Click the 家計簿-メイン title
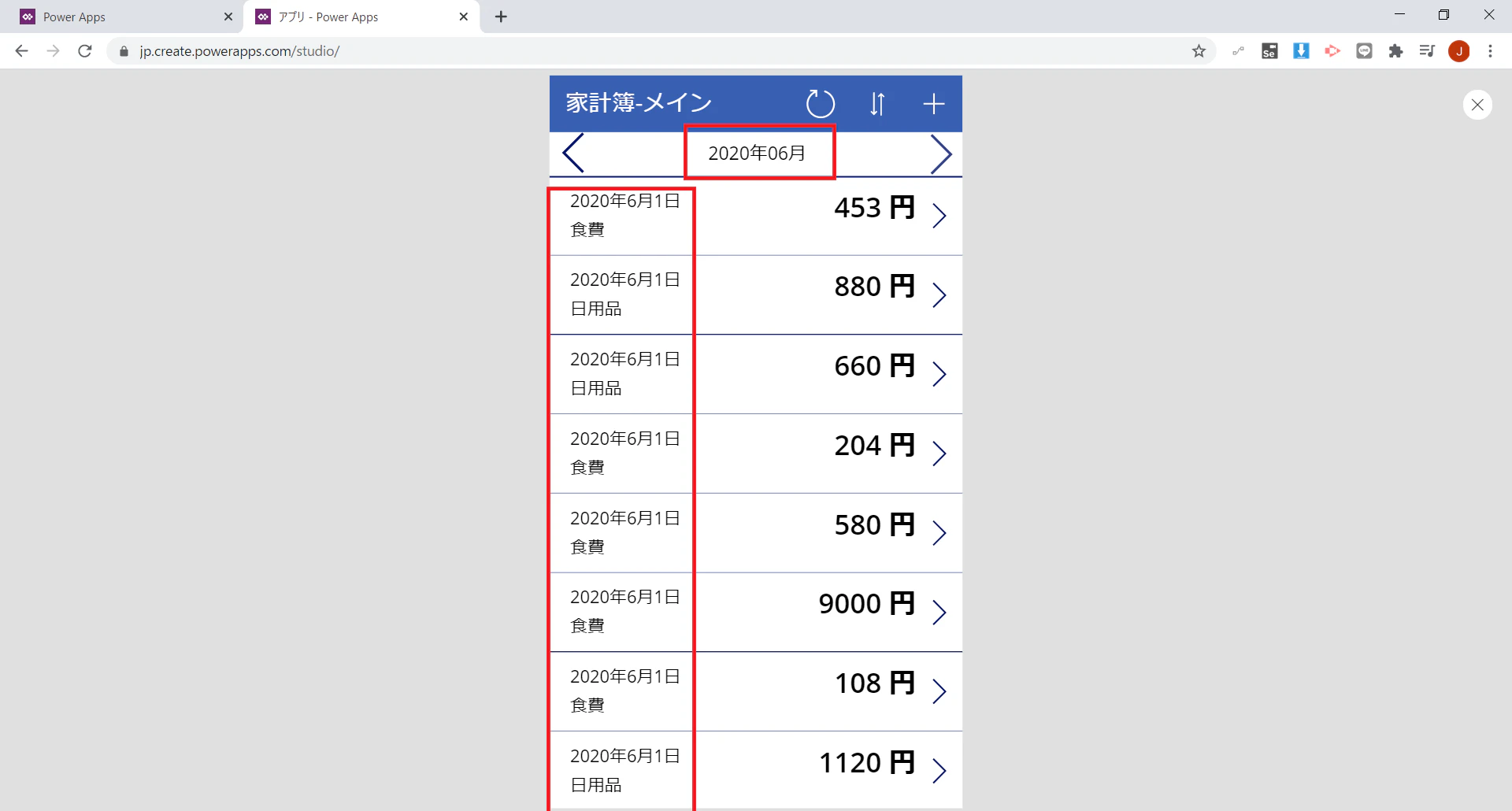 (639, 103)
